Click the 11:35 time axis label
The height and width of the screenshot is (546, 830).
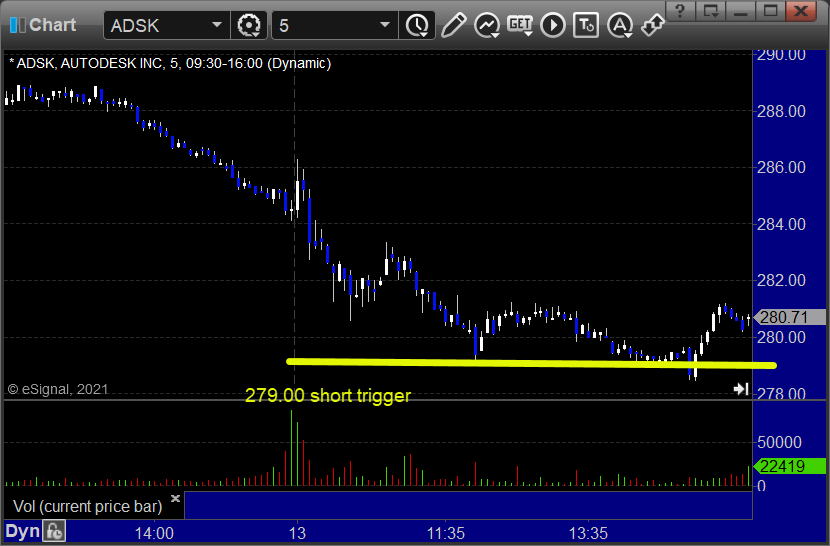point(446,533)
